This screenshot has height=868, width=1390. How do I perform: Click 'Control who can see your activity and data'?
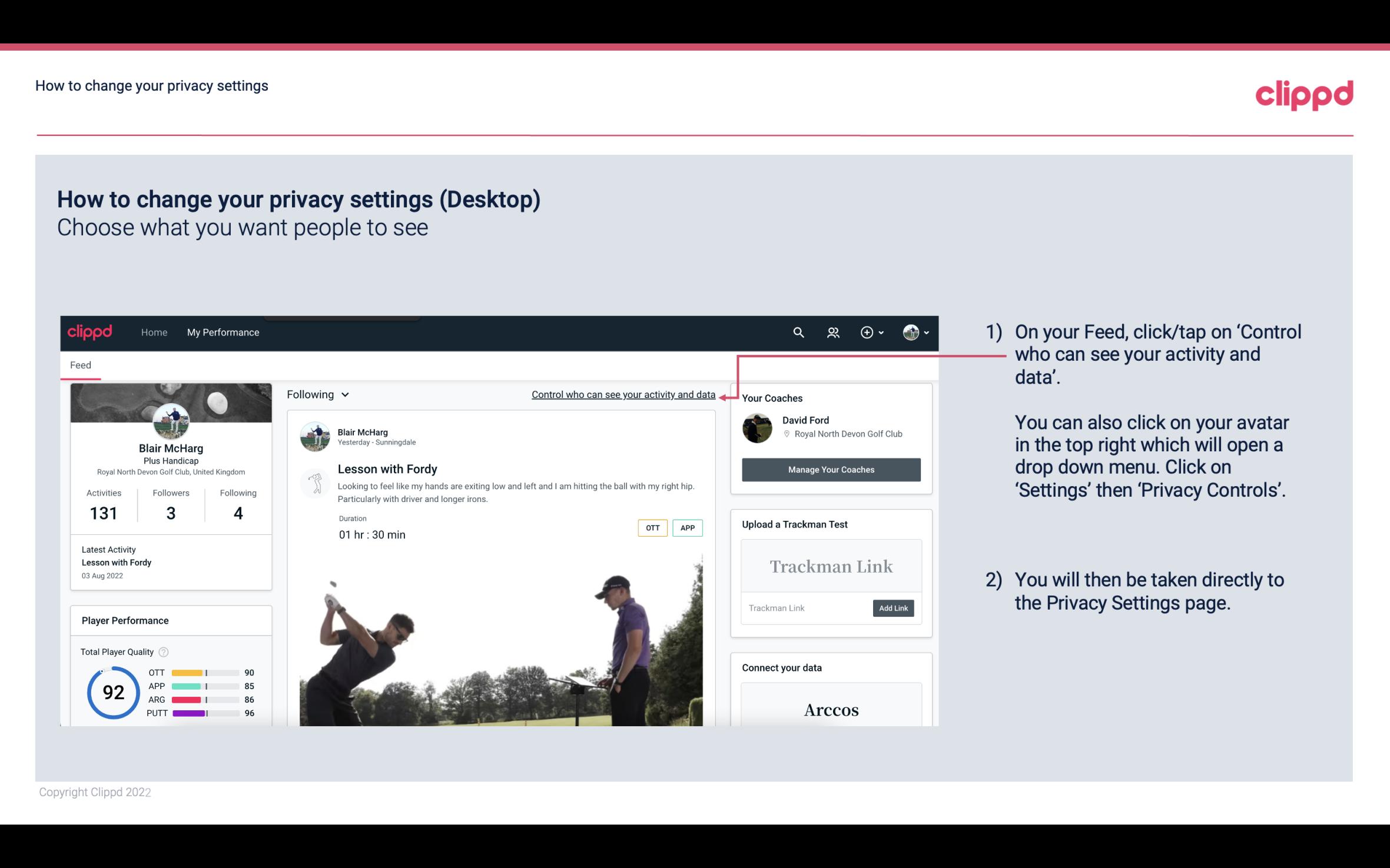[x=623, y=394]
